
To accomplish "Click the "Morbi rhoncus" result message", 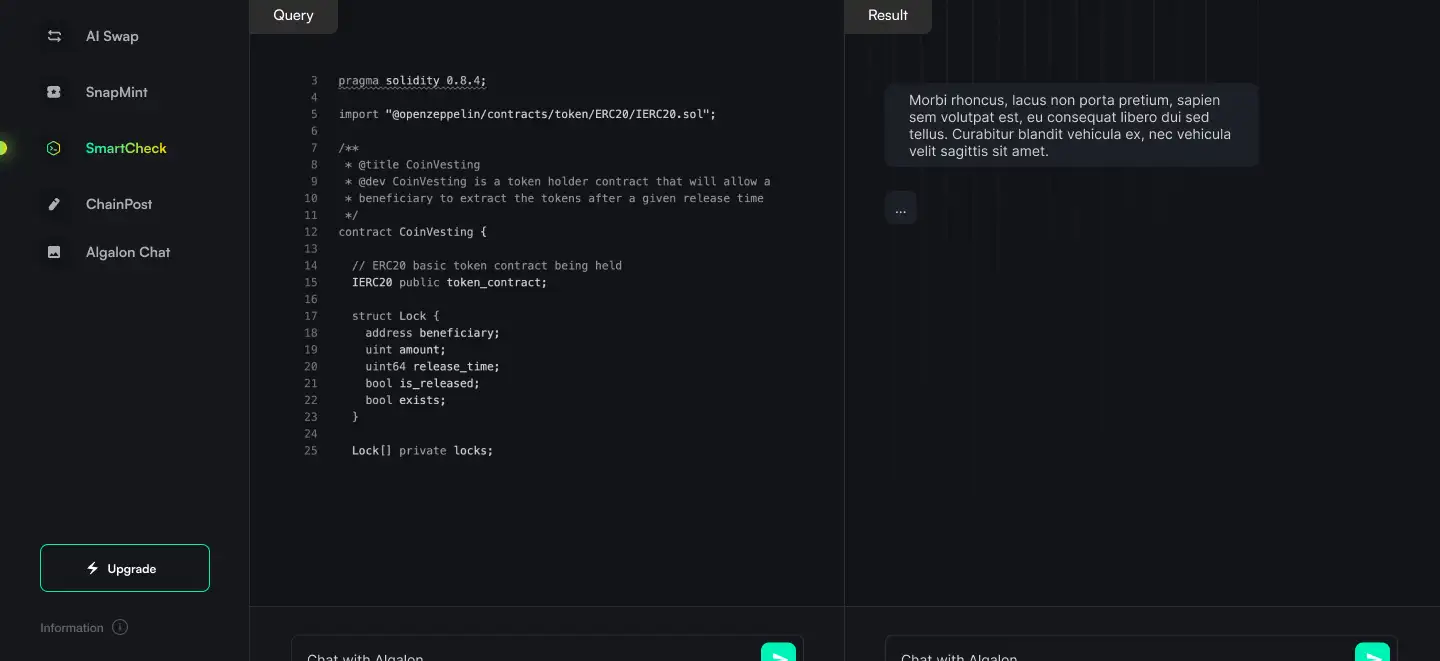I will pos(1071,126).
